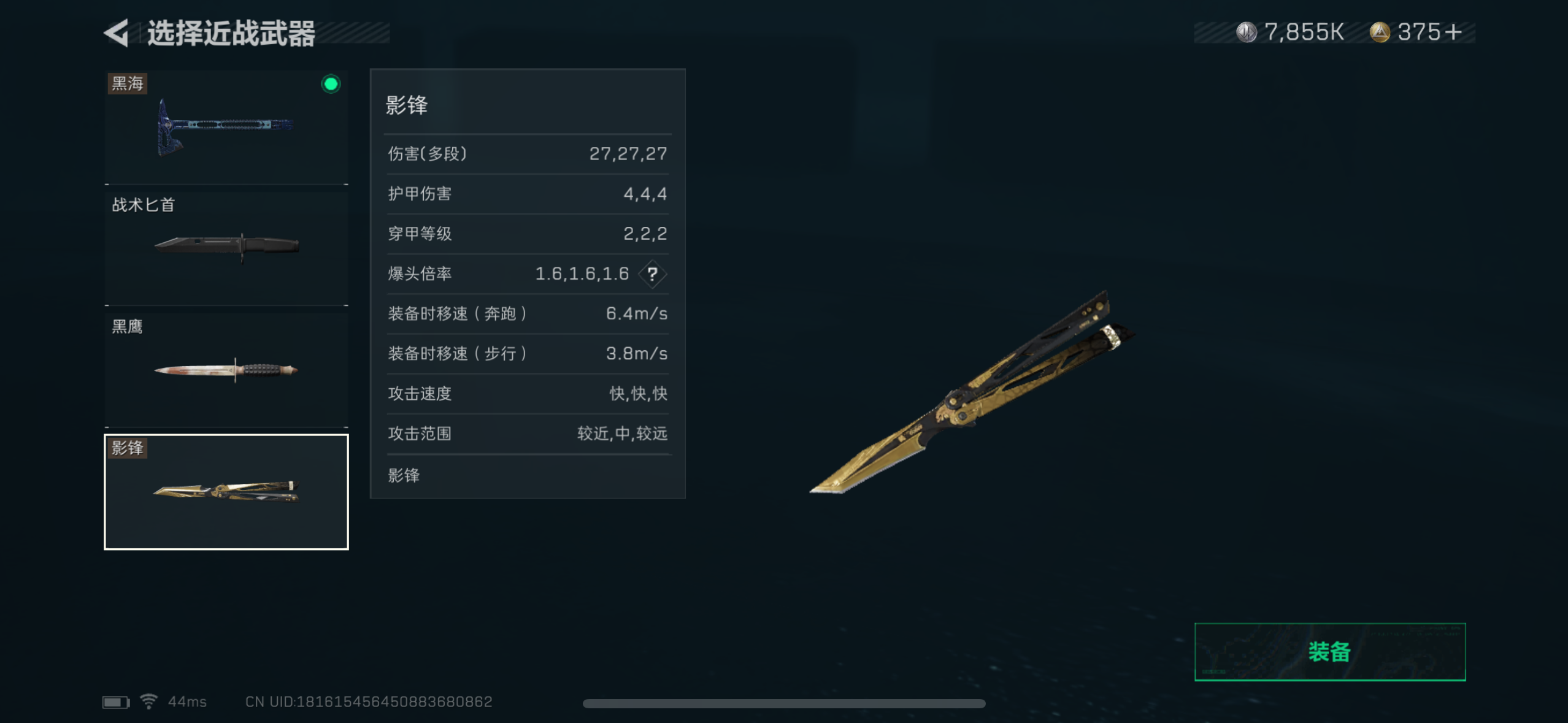
Task: Click the bottom home indicator bar
Action: point(784,703)
